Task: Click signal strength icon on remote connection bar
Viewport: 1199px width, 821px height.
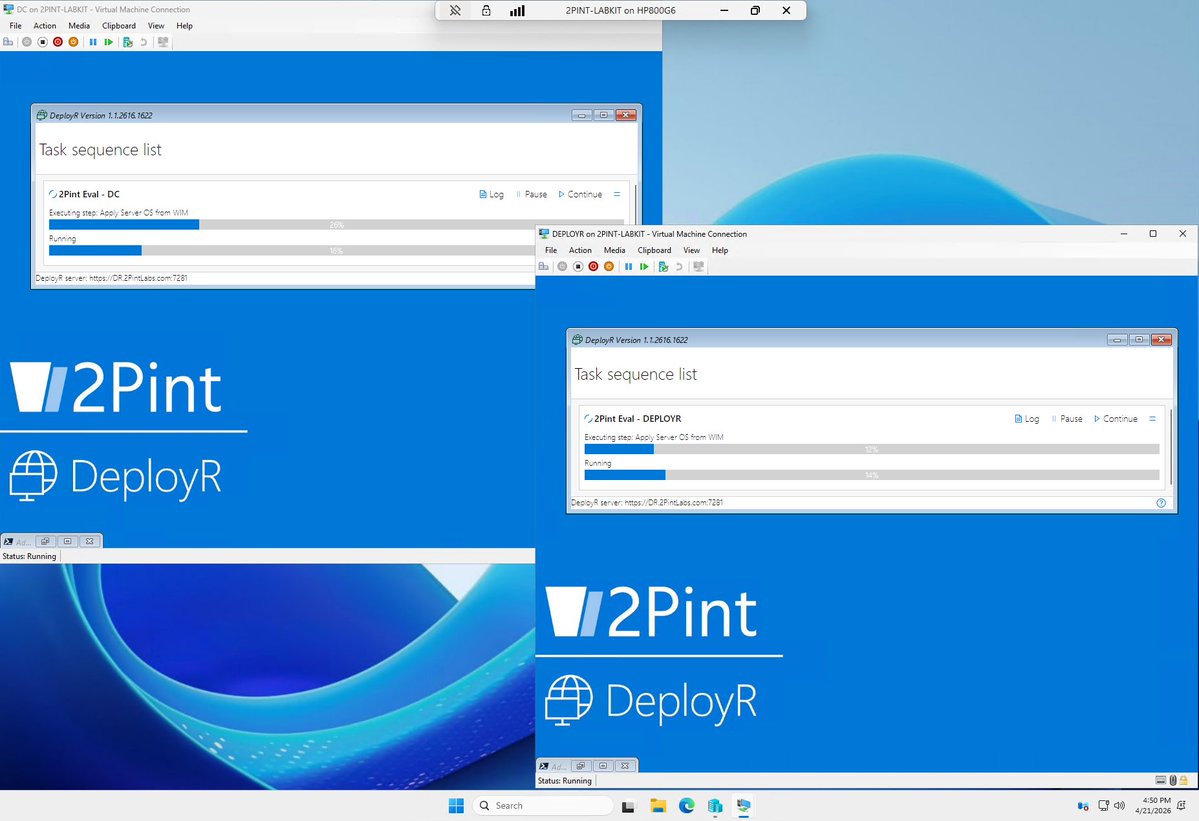Action: point(518,11)
